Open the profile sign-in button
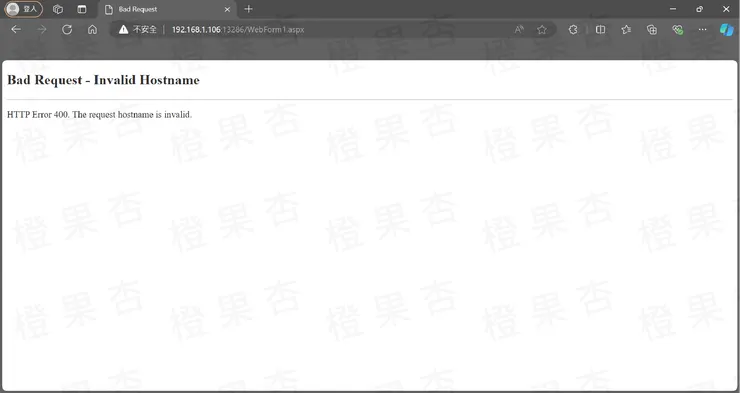Screen dimensions: 740x393 click(x=24, y=9)
